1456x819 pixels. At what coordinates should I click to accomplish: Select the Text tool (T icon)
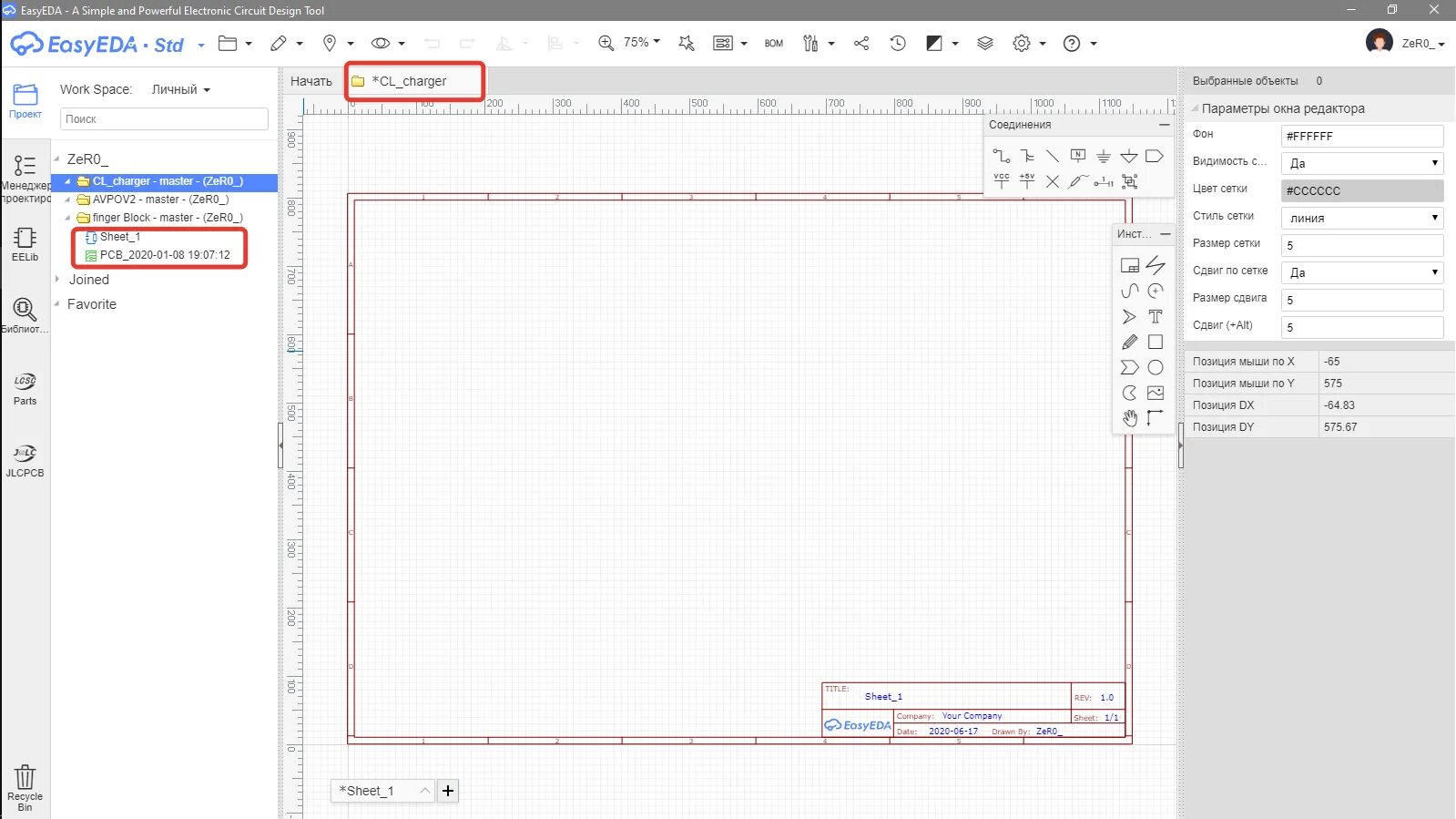click(x=1156, y=316)
